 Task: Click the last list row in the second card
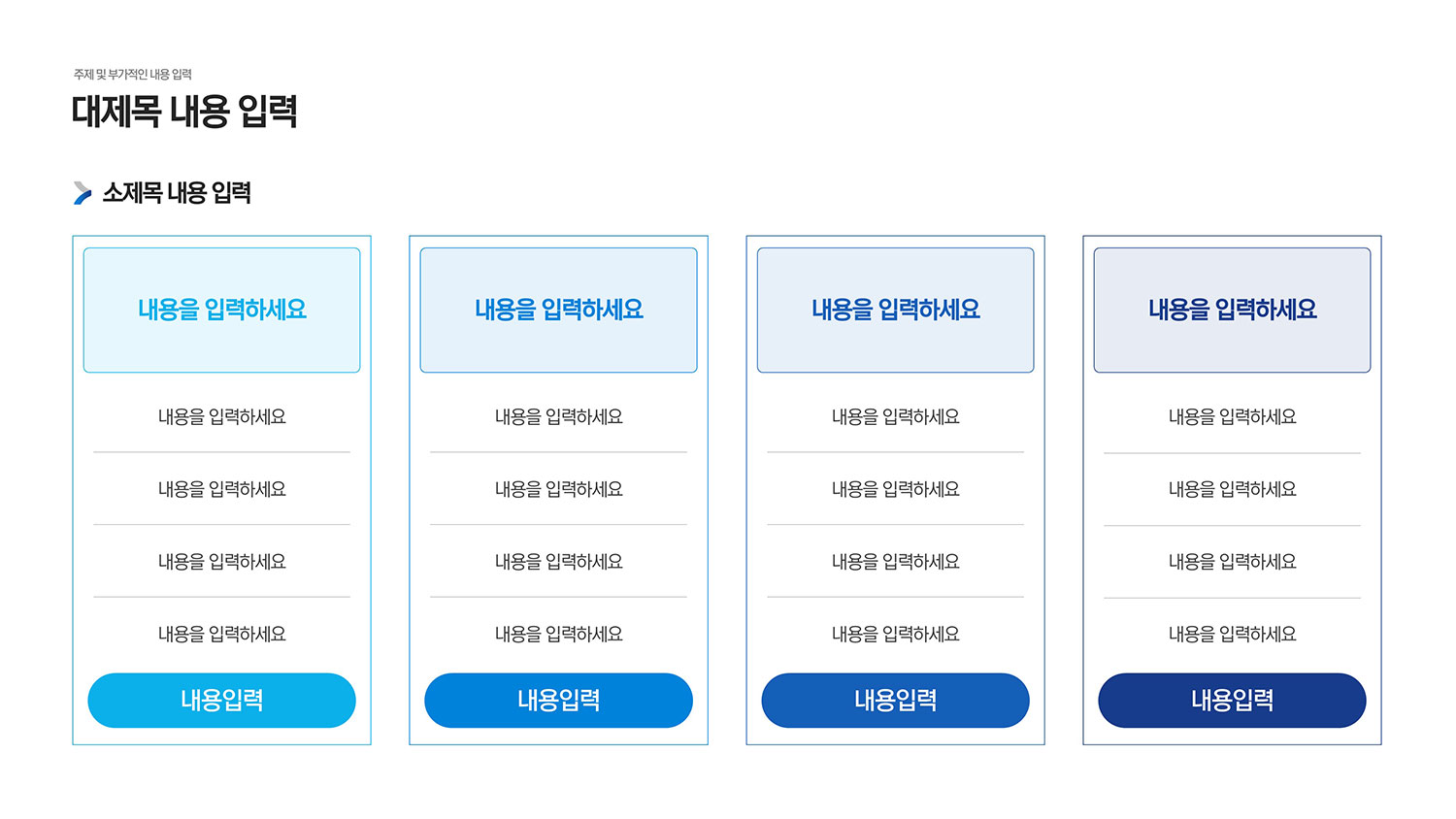[558, 634]
